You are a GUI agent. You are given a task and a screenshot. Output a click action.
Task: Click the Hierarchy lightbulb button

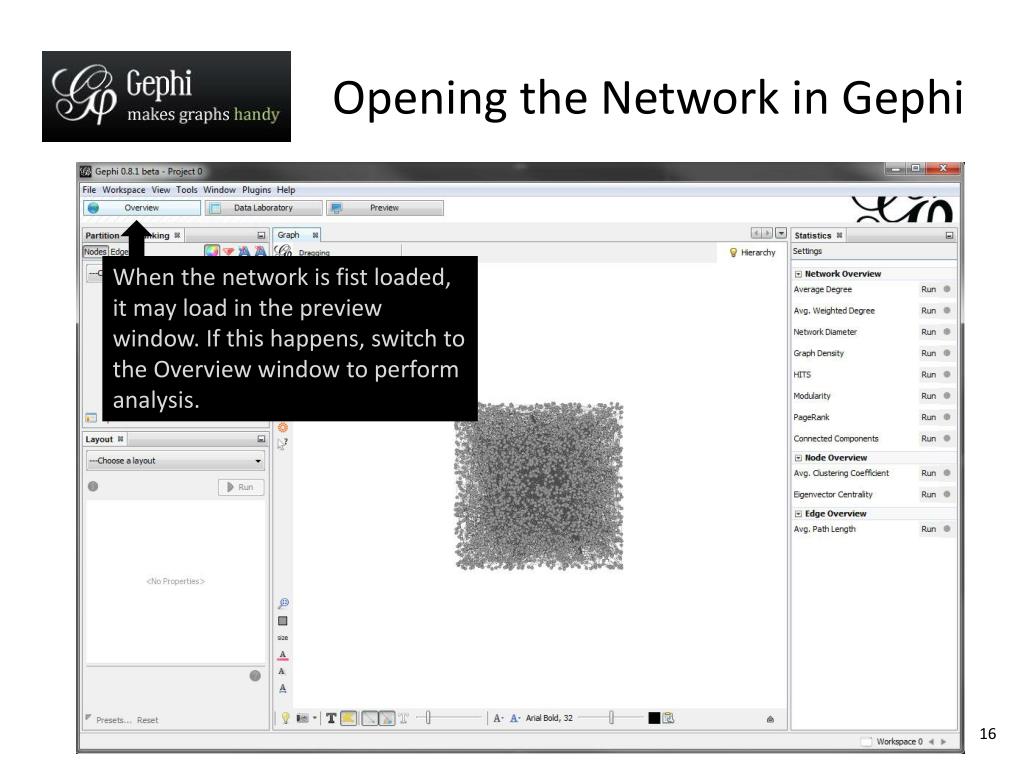point(752,253)
